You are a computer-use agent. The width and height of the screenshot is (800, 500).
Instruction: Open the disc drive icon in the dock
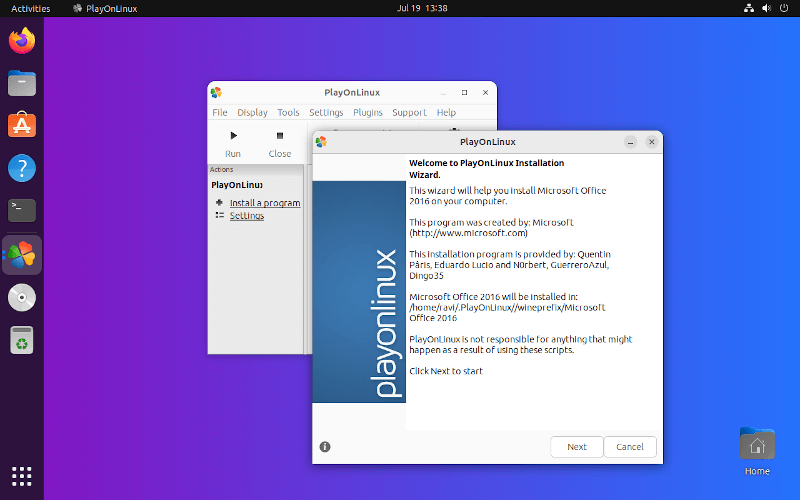21,297
